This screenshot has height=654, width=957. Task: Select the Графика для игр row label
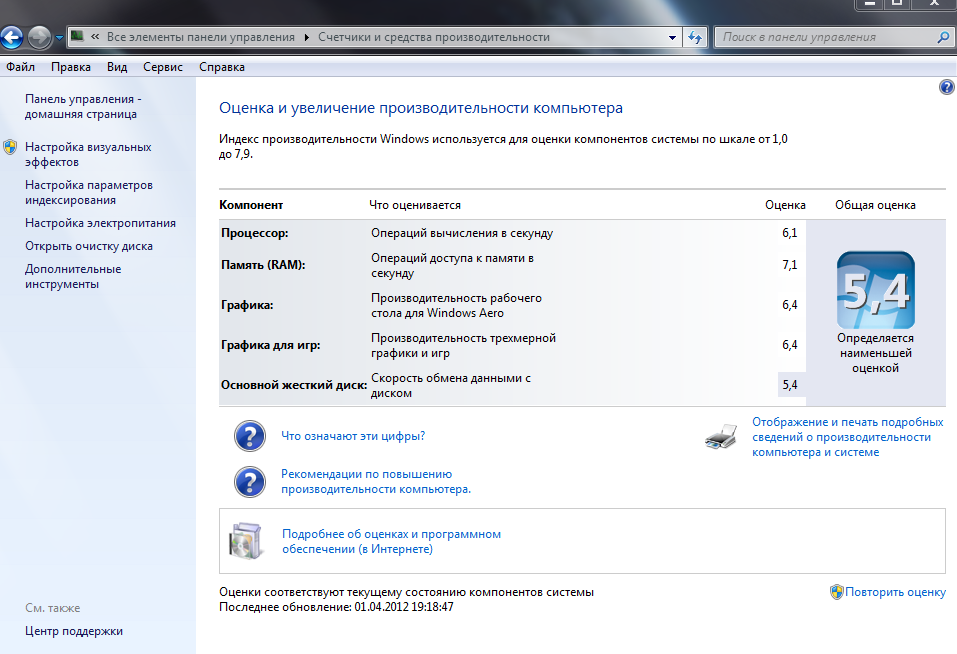point(270,345)
